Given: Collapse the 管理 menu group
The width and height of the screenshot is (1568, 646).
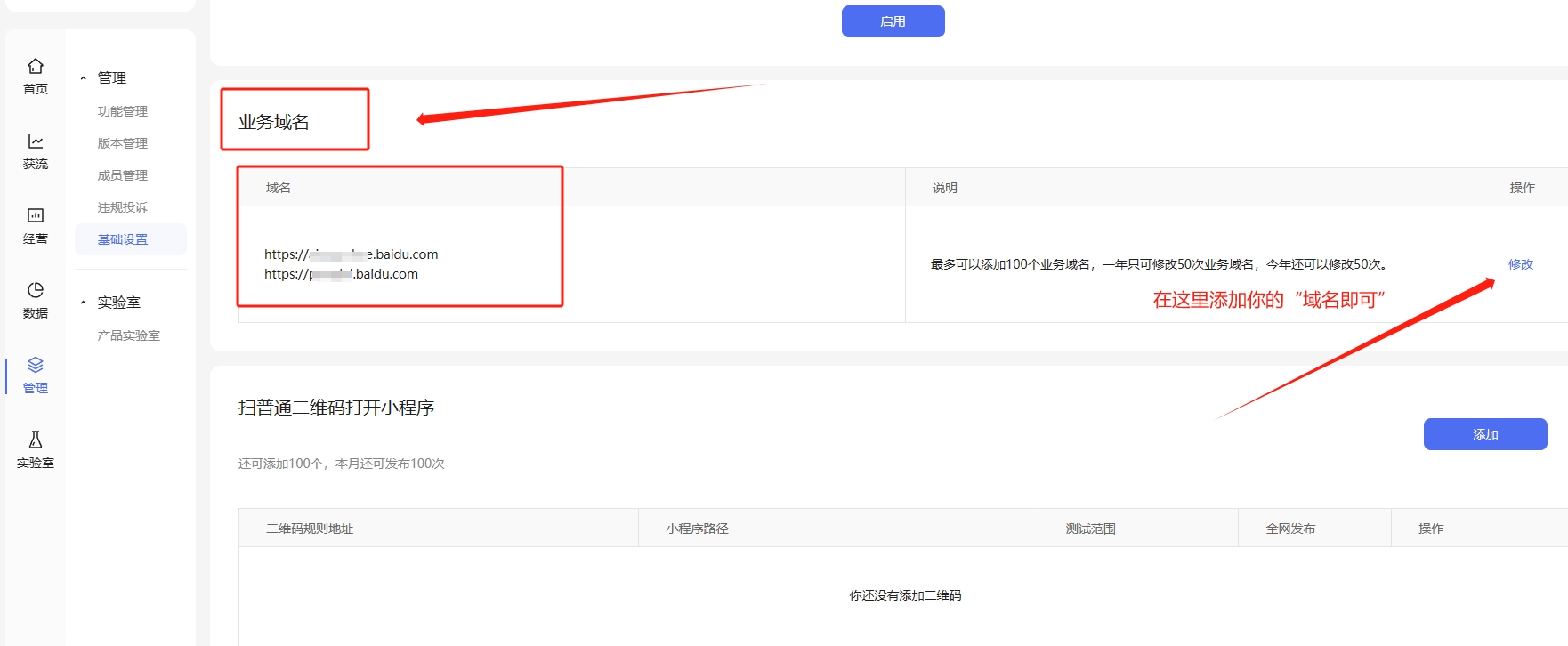Looking at the screenshot, I should [x=84, y=78].
